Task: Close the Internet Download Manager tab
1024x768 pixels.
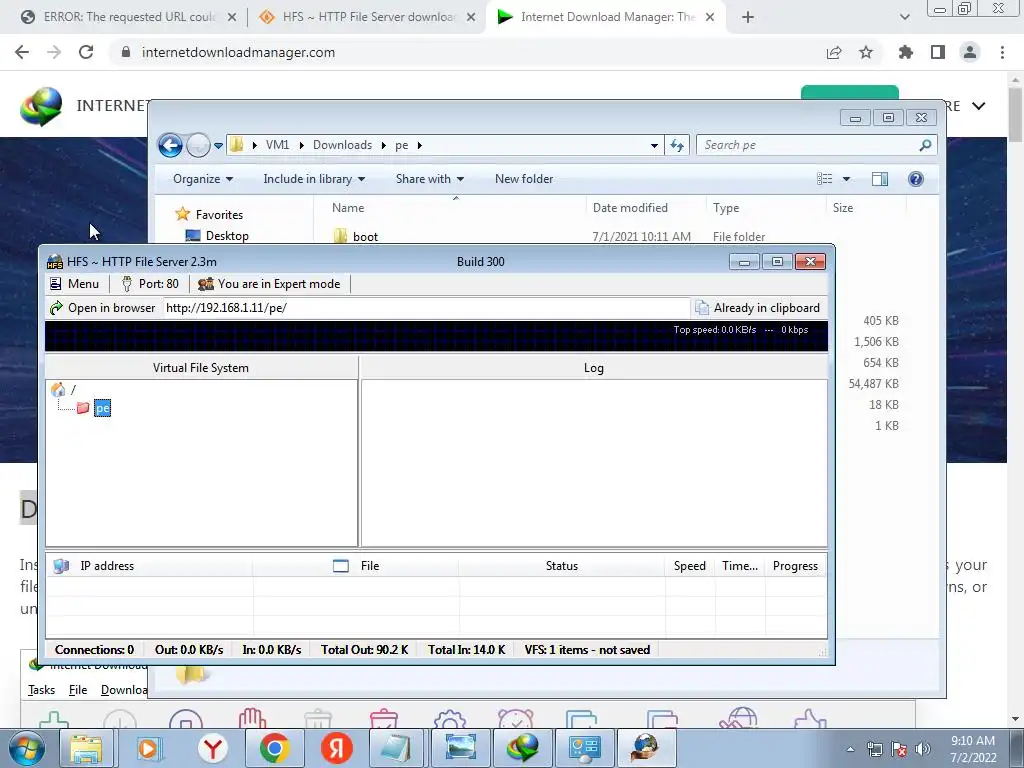Action: 711,18
